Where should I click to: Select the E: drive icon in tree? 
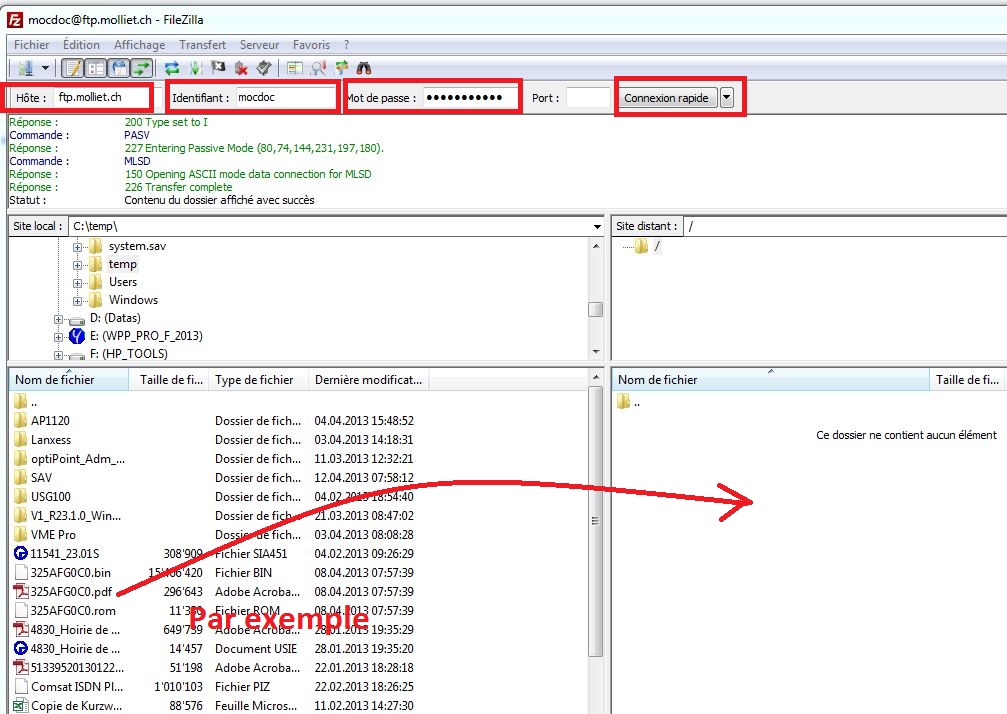point(77,336)
